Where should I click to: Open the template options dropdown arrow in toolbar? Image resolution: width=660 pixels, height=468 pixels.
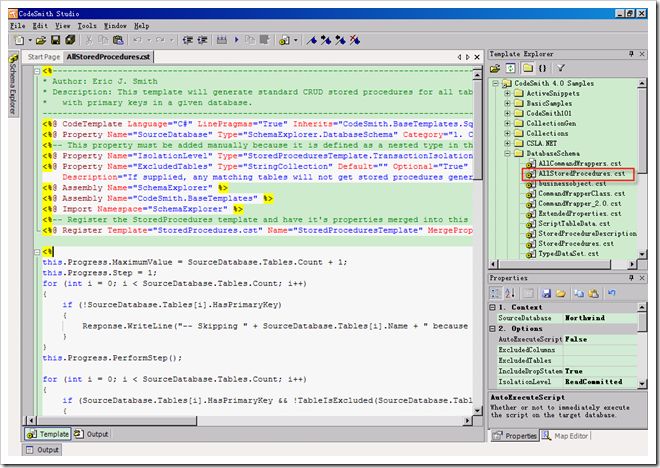tap(295, 40)
